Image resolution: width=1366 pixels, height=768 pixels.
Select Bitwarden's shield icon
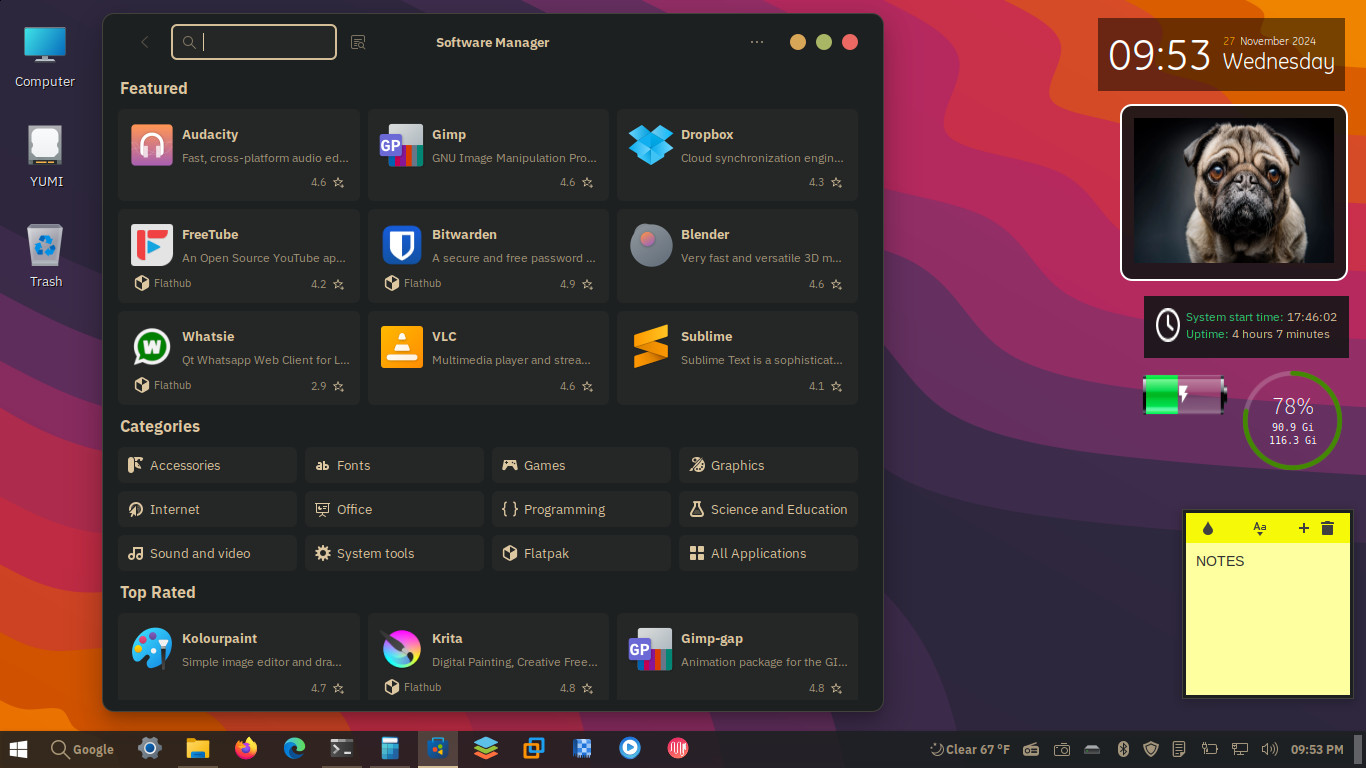(x=402, y=245)
